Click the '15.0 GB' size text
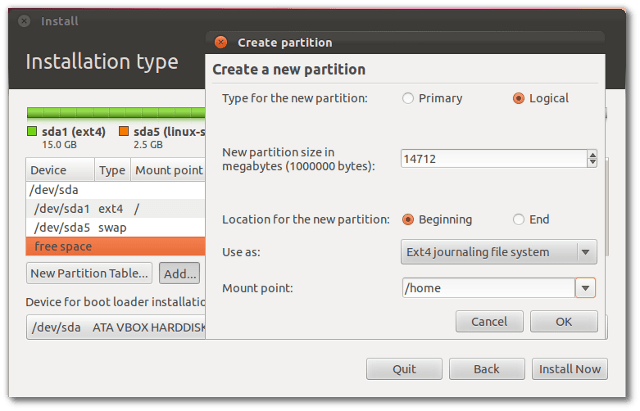The height and width of the screenshot is (411, 640). 59,144
